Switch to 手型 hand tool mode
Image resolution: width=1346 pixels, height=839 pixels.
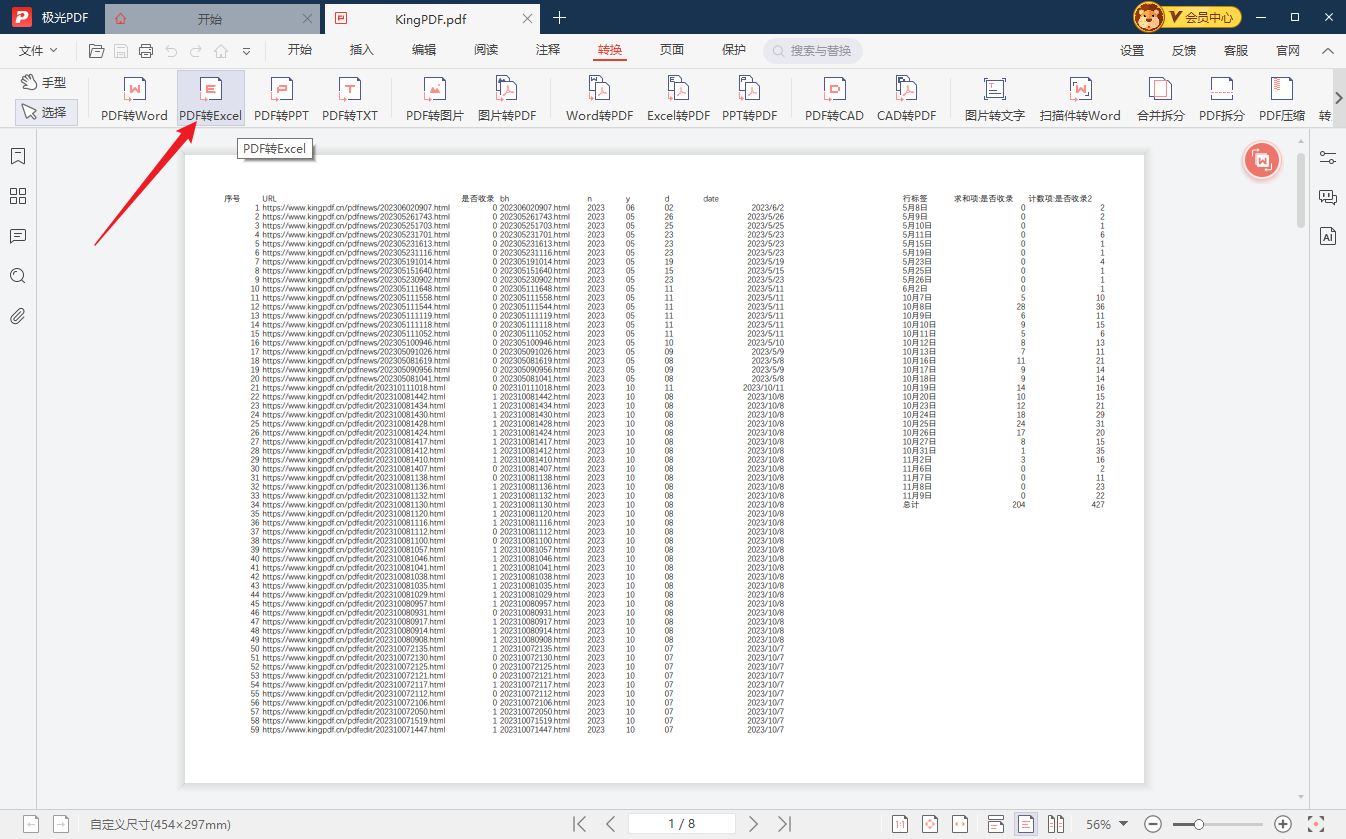click(46, 82)
